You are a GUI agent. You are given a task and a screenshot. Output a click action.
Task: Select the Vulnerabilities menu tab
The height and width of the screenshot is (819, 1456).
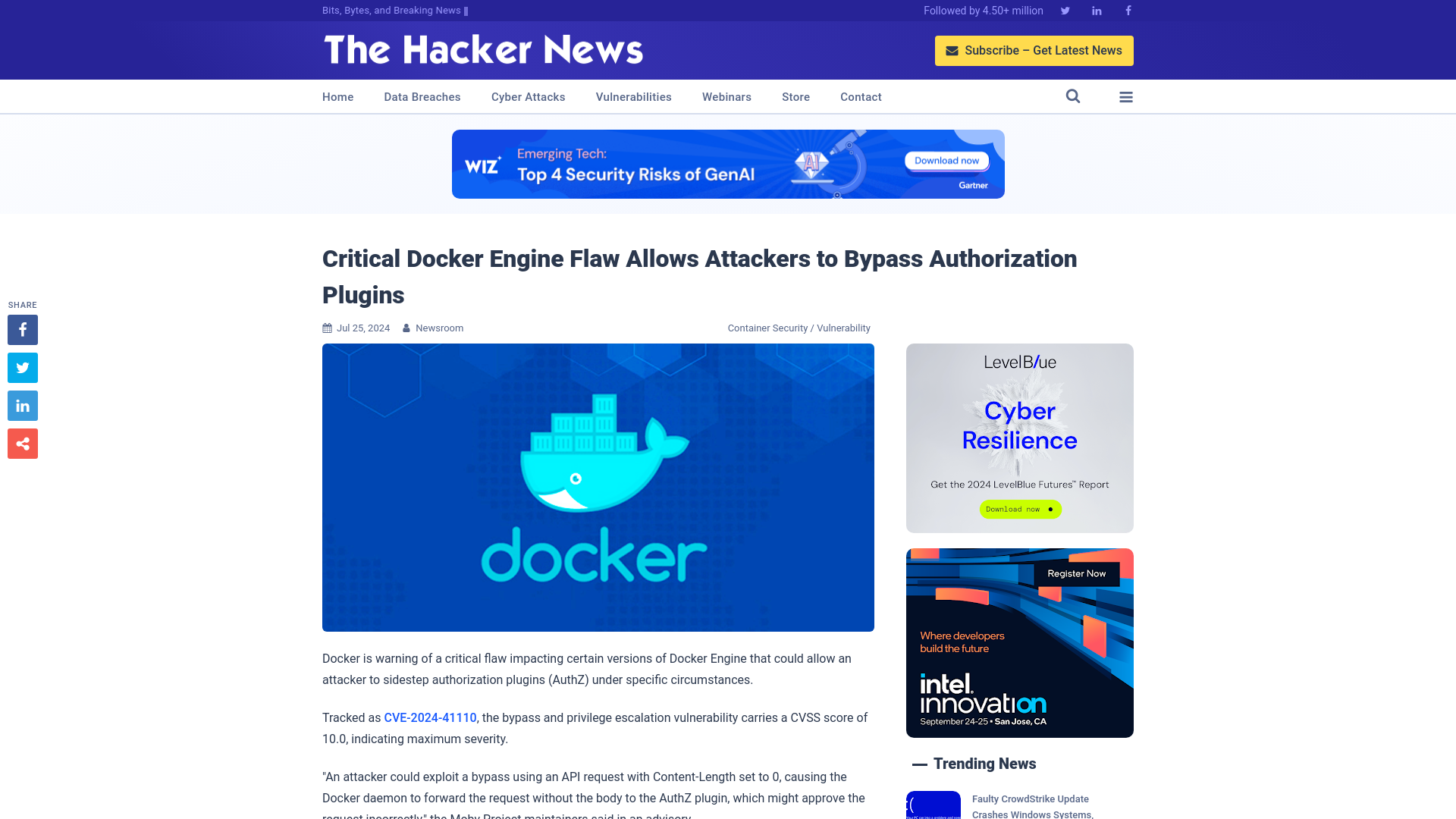point(633,96)
